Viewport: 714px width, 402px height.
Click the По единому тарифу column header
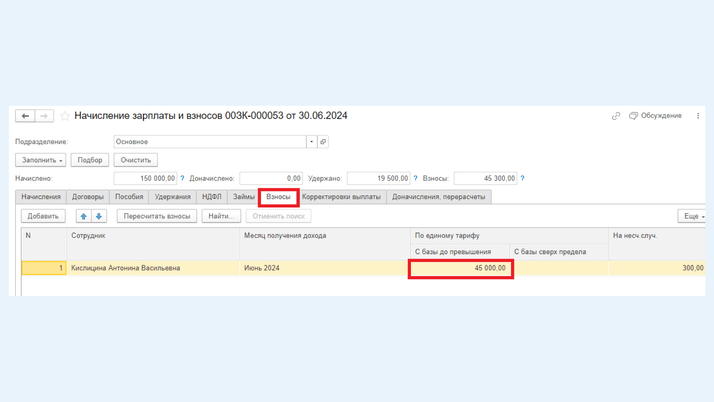point(510,236)
